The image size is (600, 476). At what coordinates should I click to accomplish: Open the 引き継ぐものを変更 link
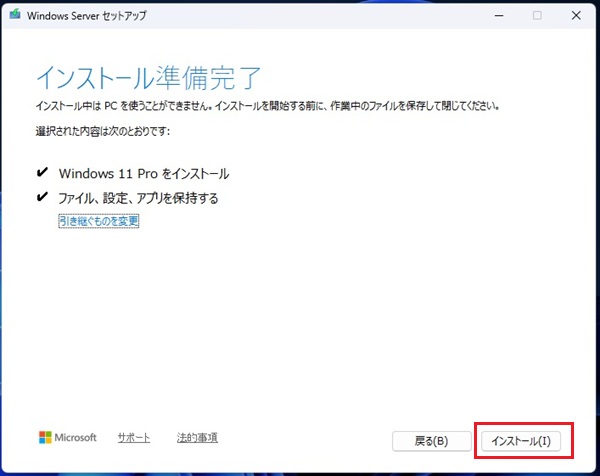pyautogui.click(x=98, y=221)
